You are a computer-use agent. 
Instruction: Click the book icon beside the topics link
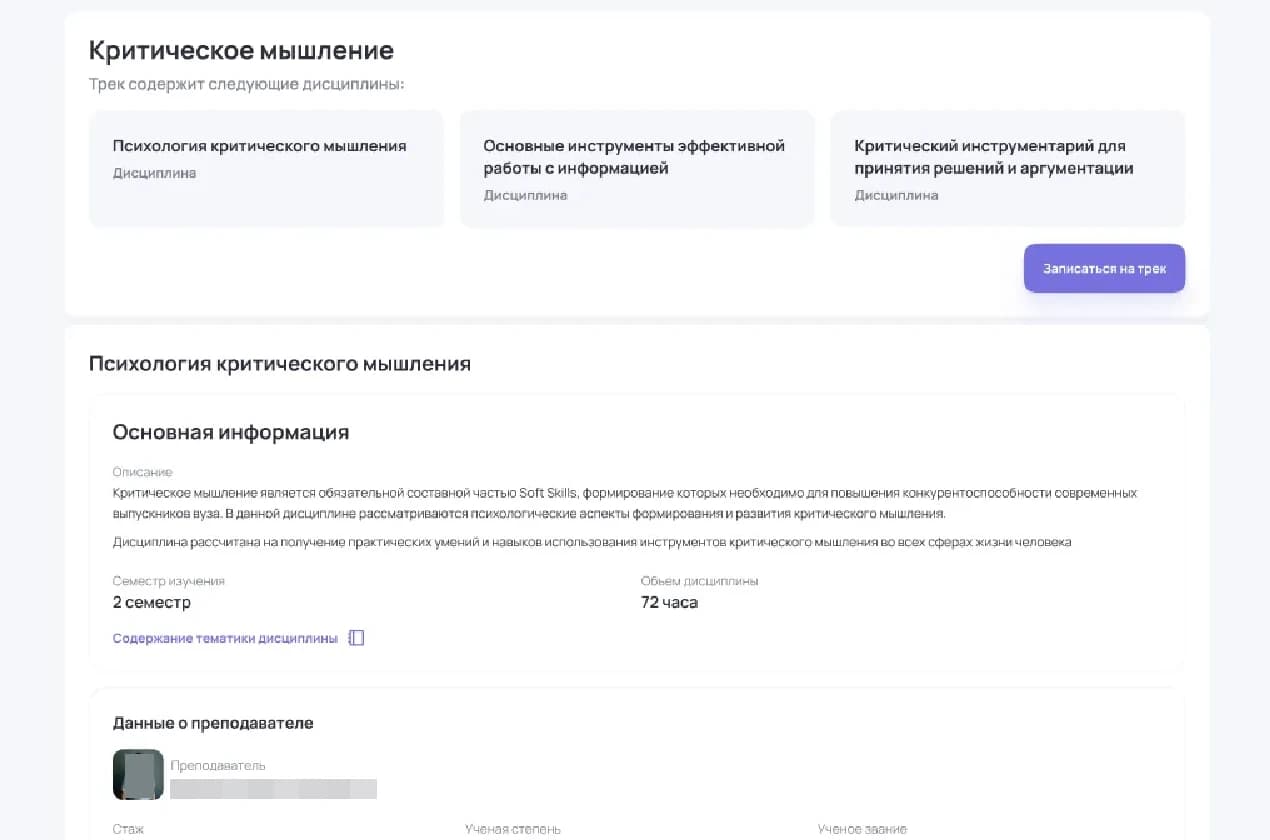[x=356, y=638]
